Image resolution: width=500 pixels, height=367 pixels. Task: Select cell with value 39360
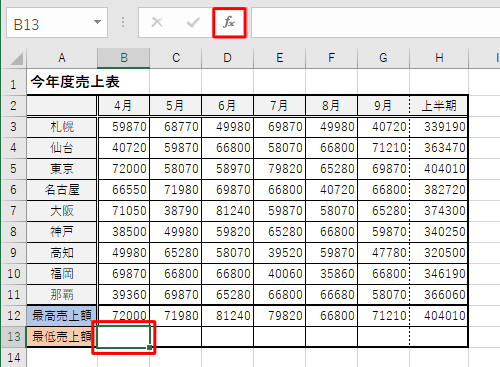pyautogui.click(x=124, y=295)
